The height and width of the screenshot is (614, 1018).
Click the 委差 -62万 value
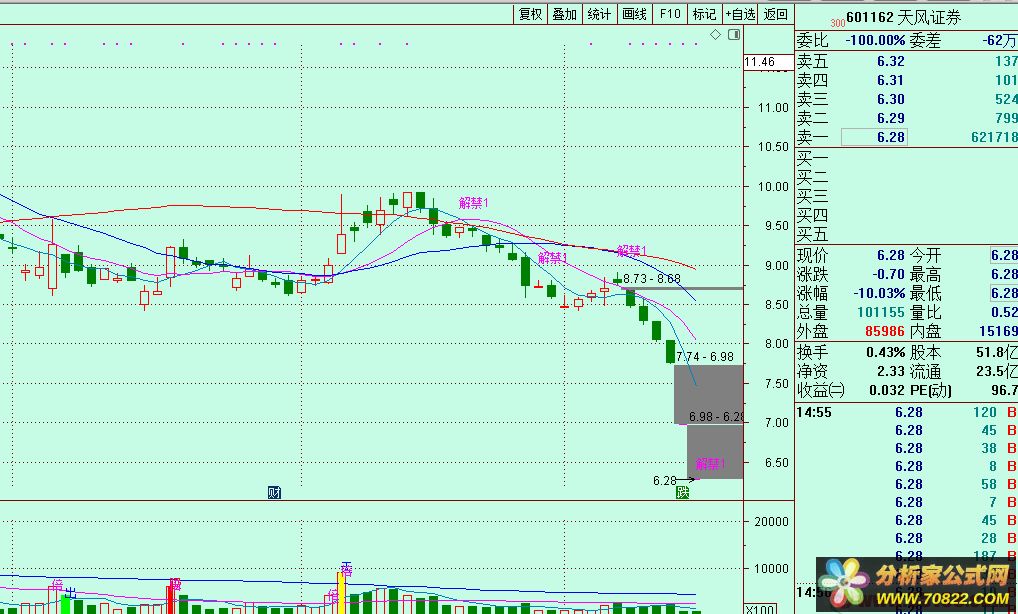(1000, 41)
